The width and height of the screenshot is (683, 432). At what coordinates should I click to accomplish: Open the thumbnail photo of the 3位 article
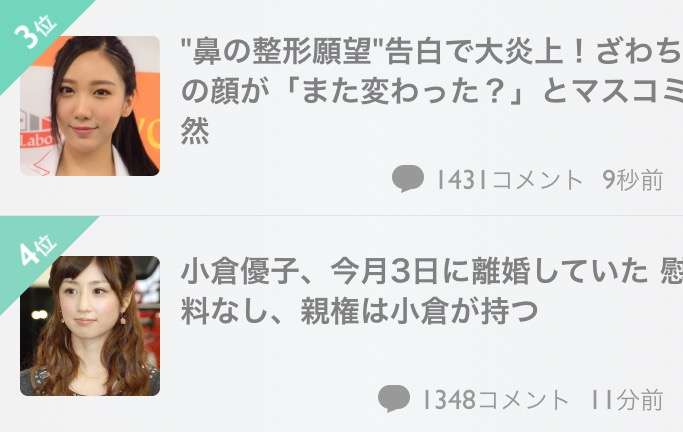point(90,106)
